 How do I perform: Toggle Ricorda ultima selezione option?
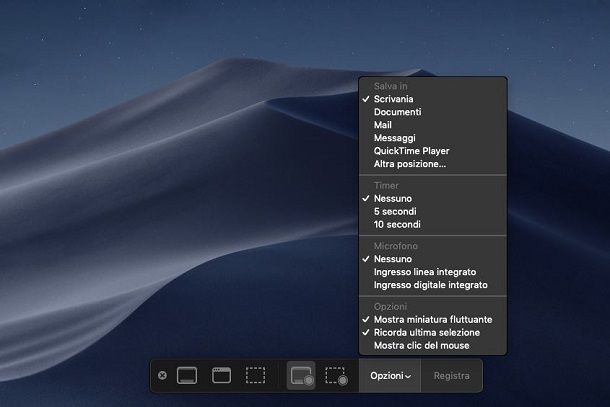(x=433, y=332)
